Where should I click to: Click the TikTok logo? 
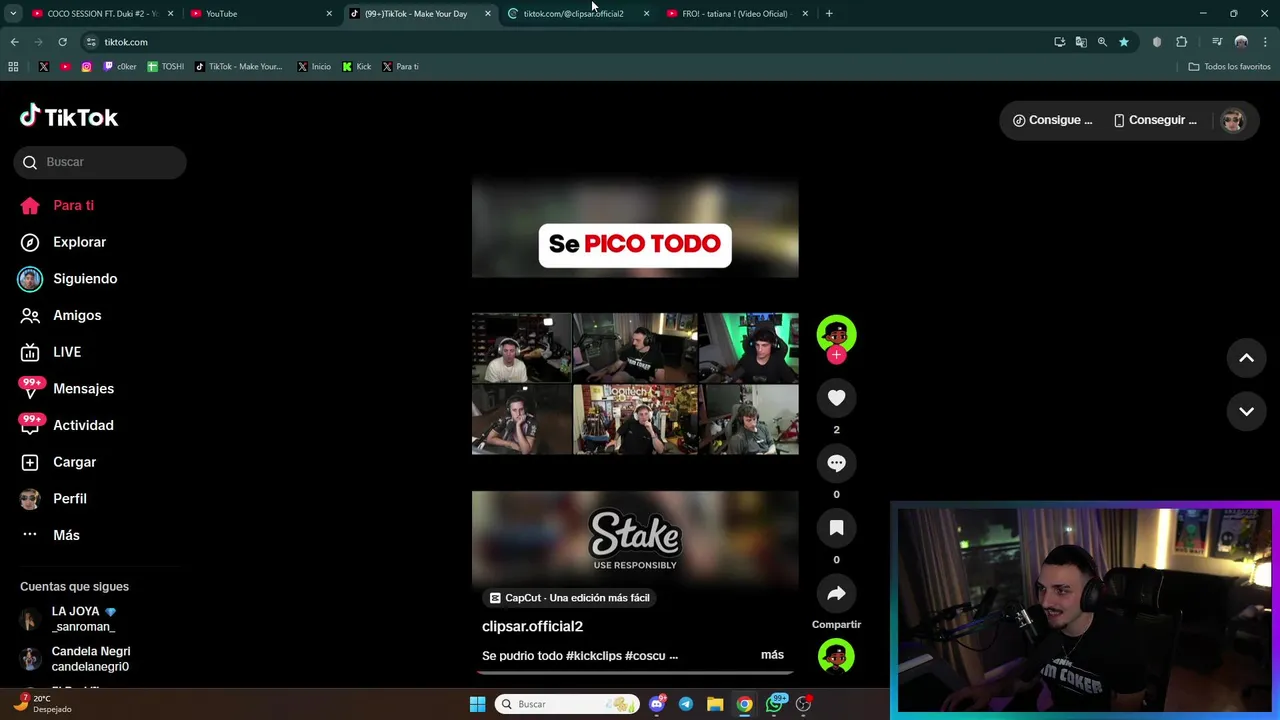pos(69,117)
